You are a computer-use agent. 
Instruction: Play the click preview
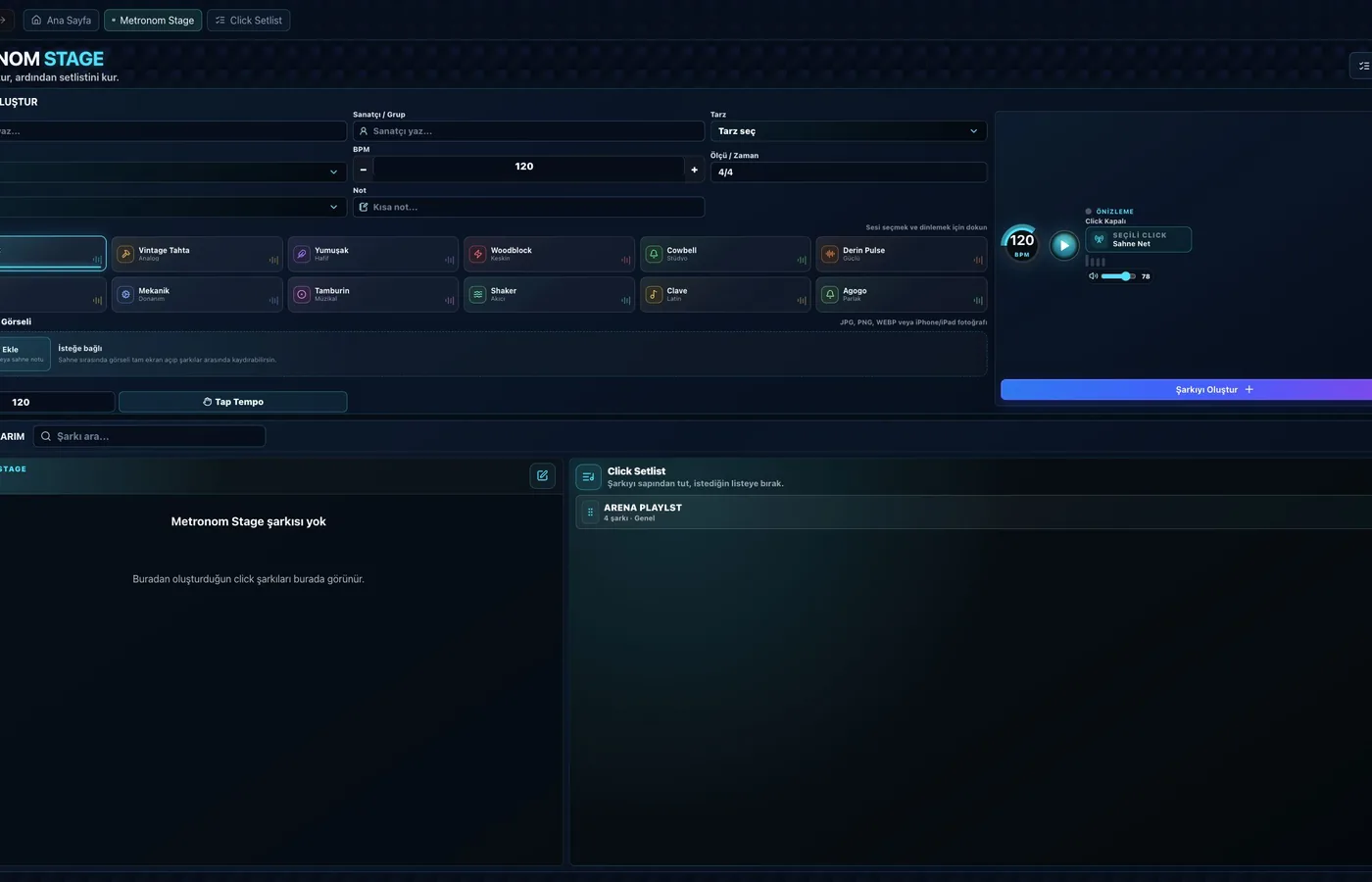click(x=1064, y=245)
